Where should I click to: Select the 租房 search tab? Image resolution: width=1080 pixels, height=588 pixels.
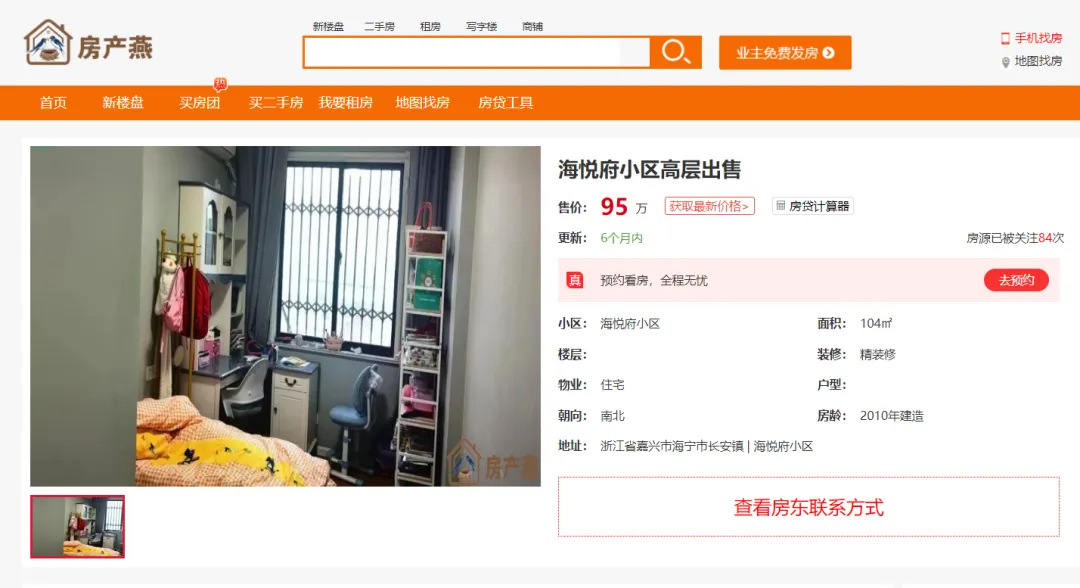[x=430, y=27]
